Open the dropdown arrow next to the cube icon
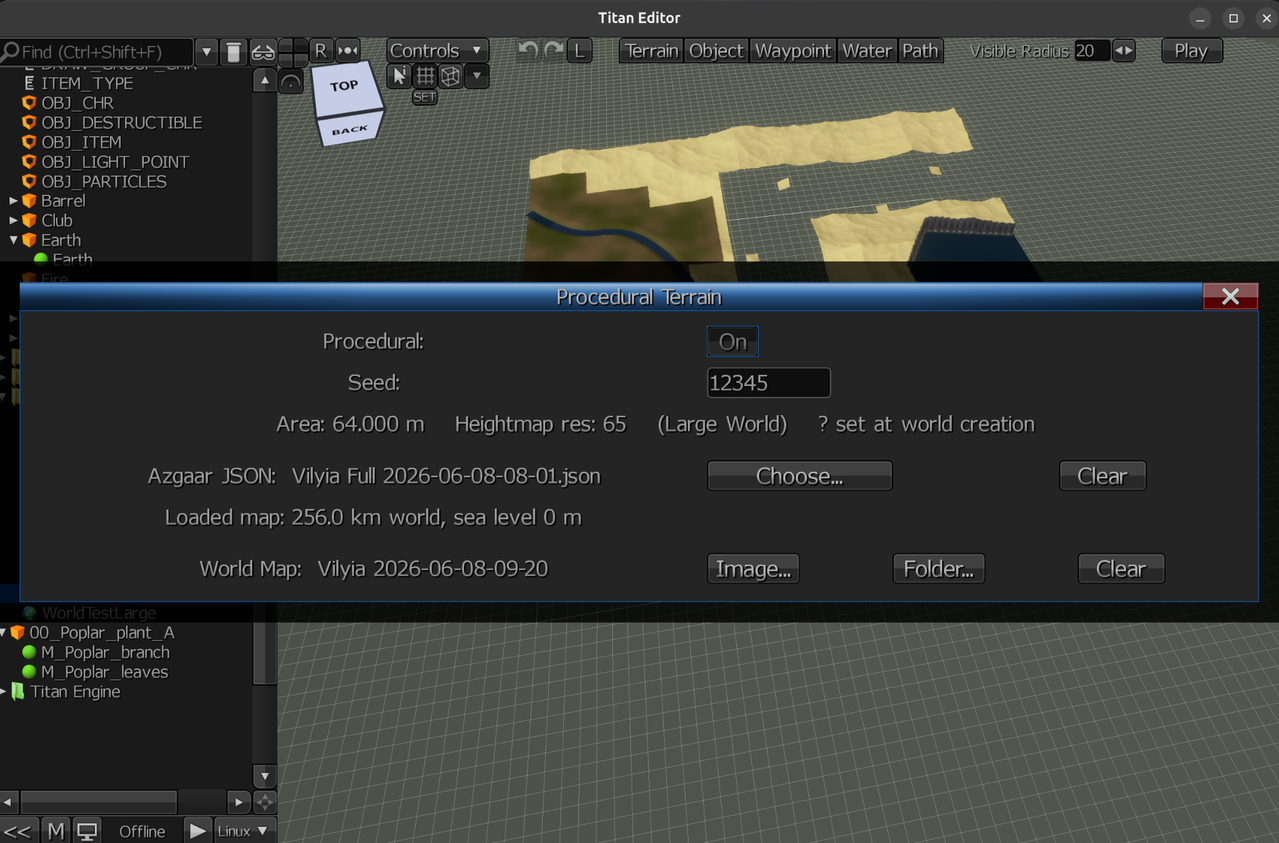1279x843 pixels. coord(477,76)
